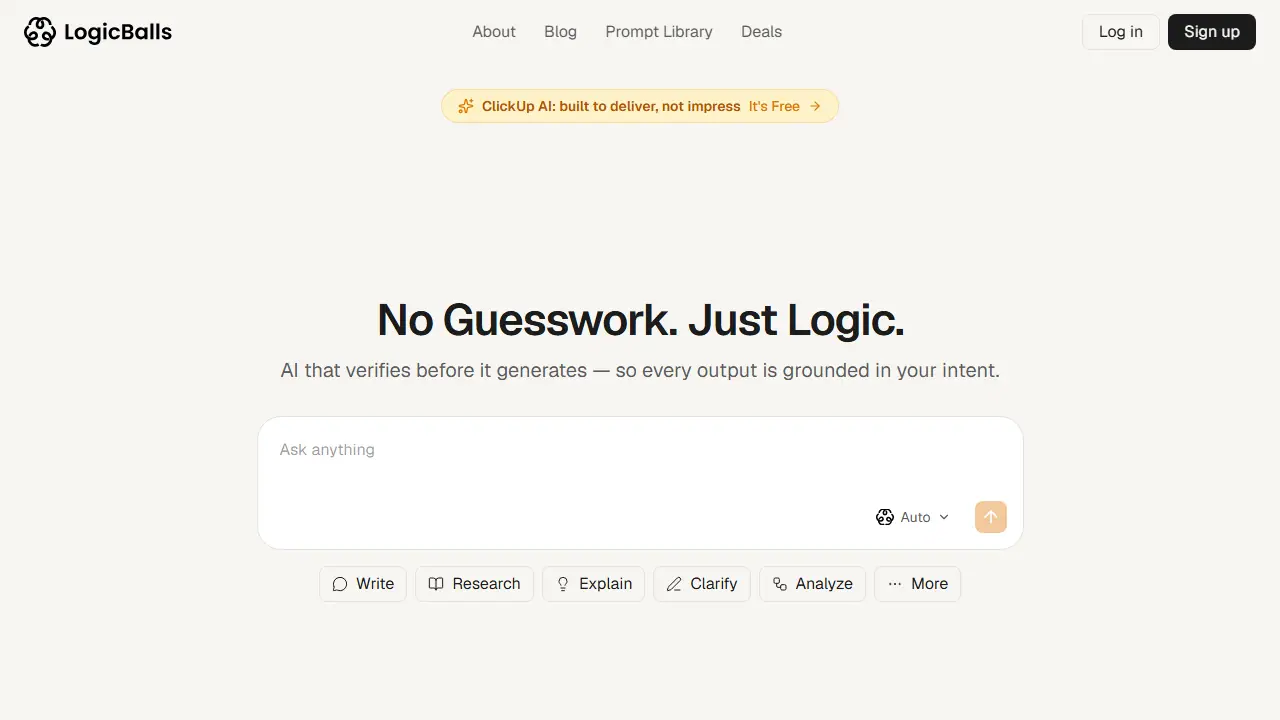Open the Prompt Library
The image size is (1280, 720).
coord(659,32)
